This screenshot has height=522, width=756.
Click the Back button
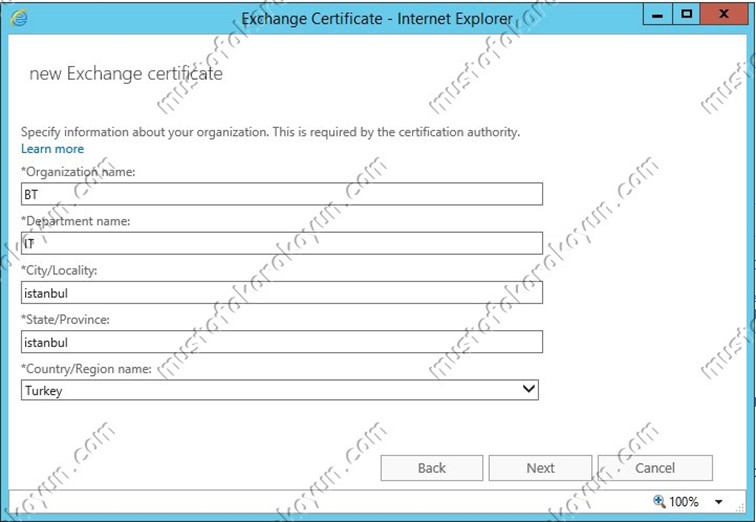click(x=432, y=468)
